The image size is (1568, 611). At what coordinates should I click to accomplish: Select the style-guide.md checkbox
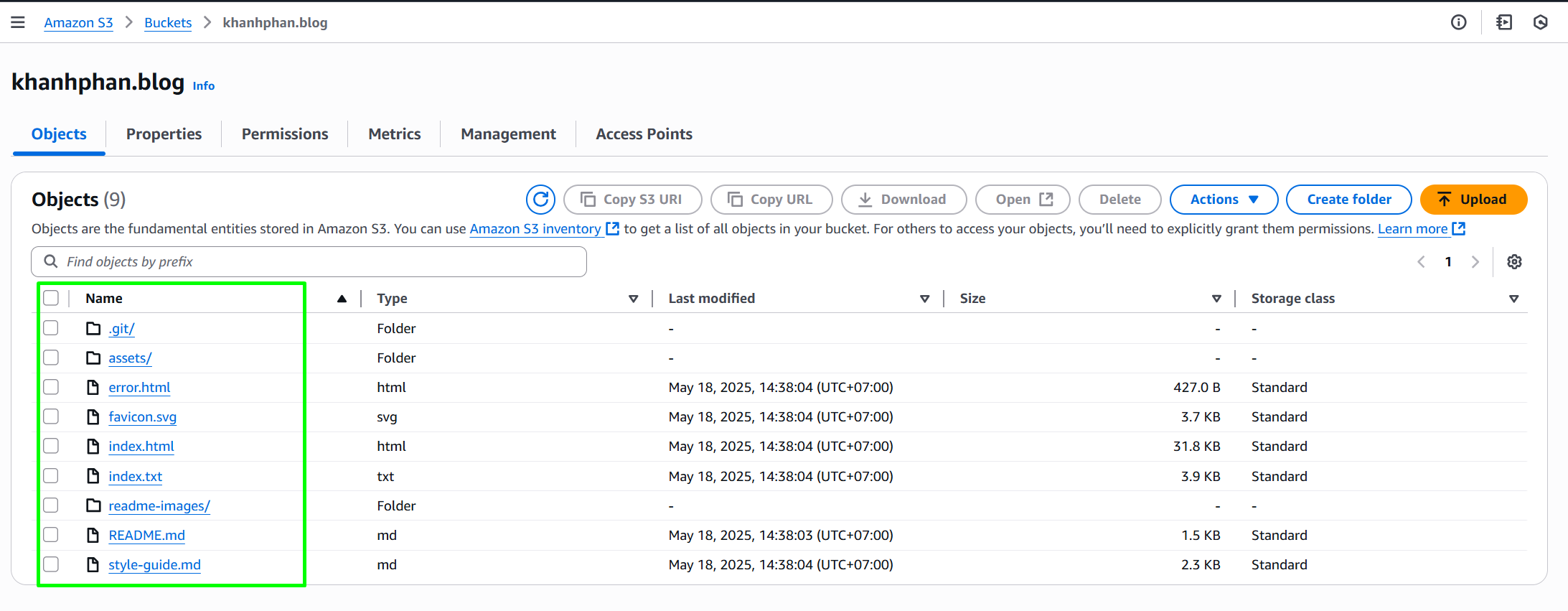tap(51, 564)
